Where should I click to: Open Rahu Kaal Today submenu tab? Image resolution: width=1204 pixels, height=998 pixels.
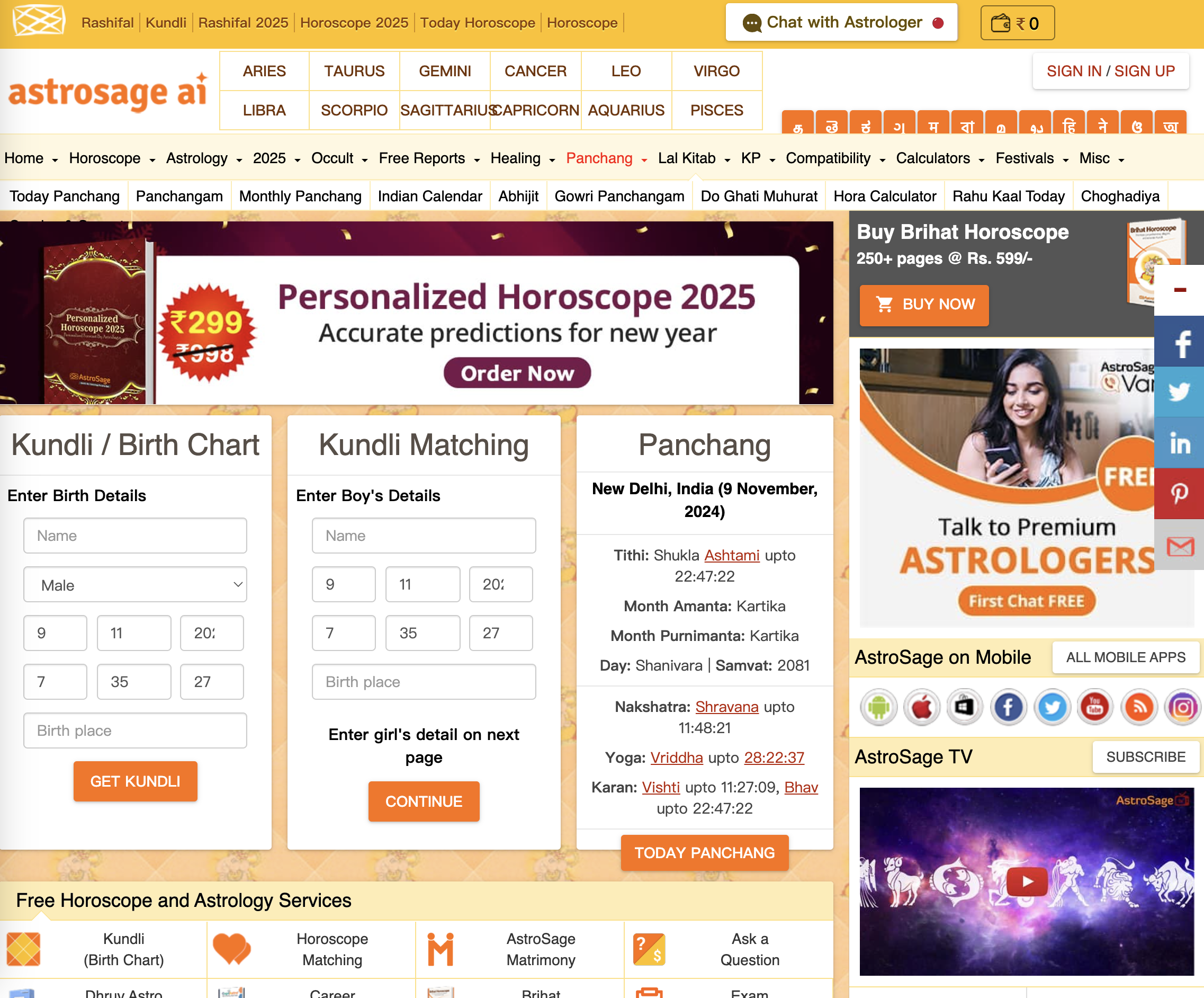point(1009,196)
